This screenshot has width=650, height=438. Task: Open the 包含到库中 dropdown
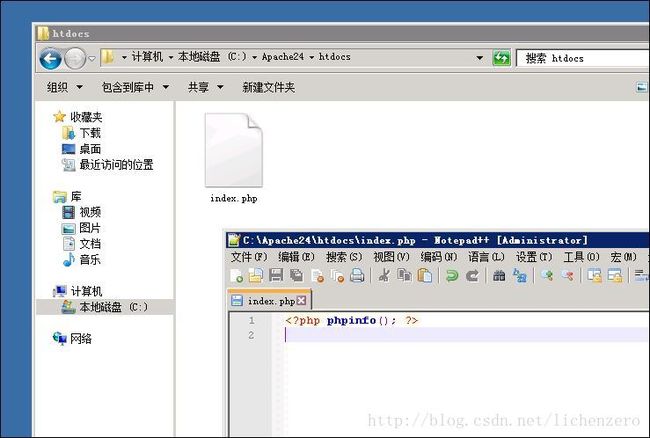(135, 87)
